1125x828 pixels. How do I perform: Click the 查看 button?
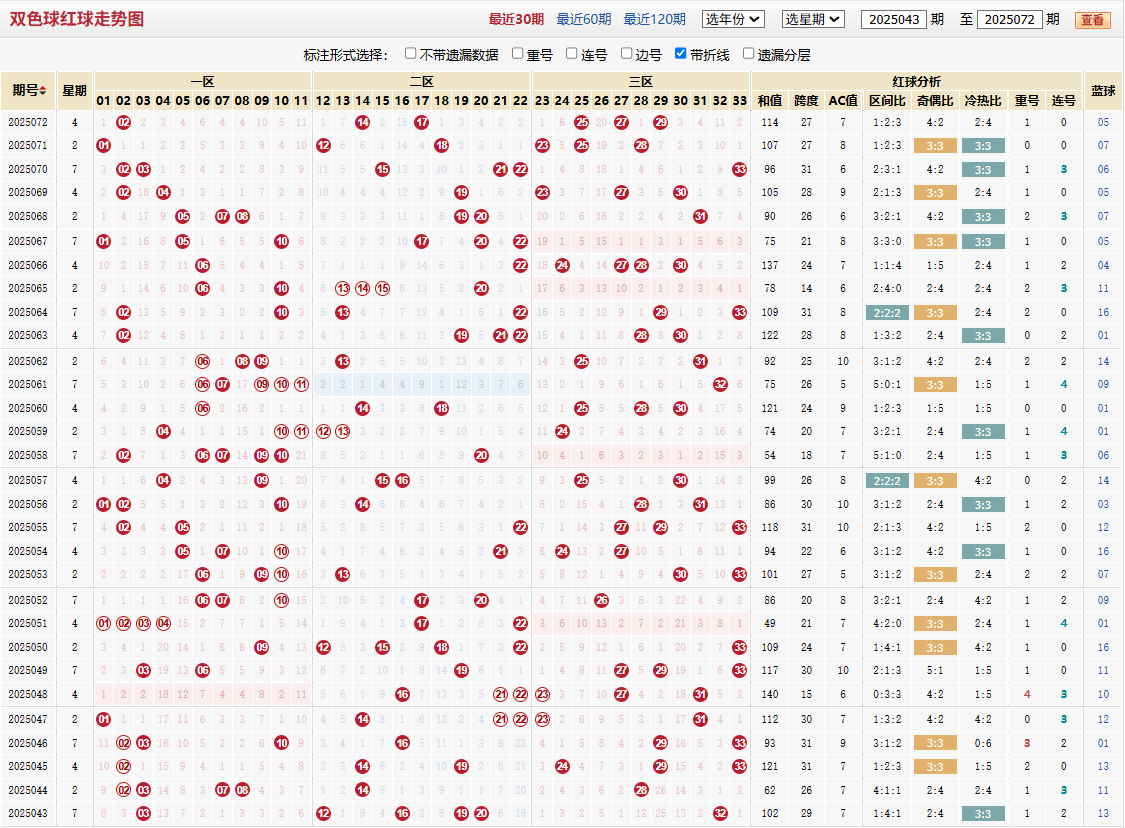(1092, 20)
